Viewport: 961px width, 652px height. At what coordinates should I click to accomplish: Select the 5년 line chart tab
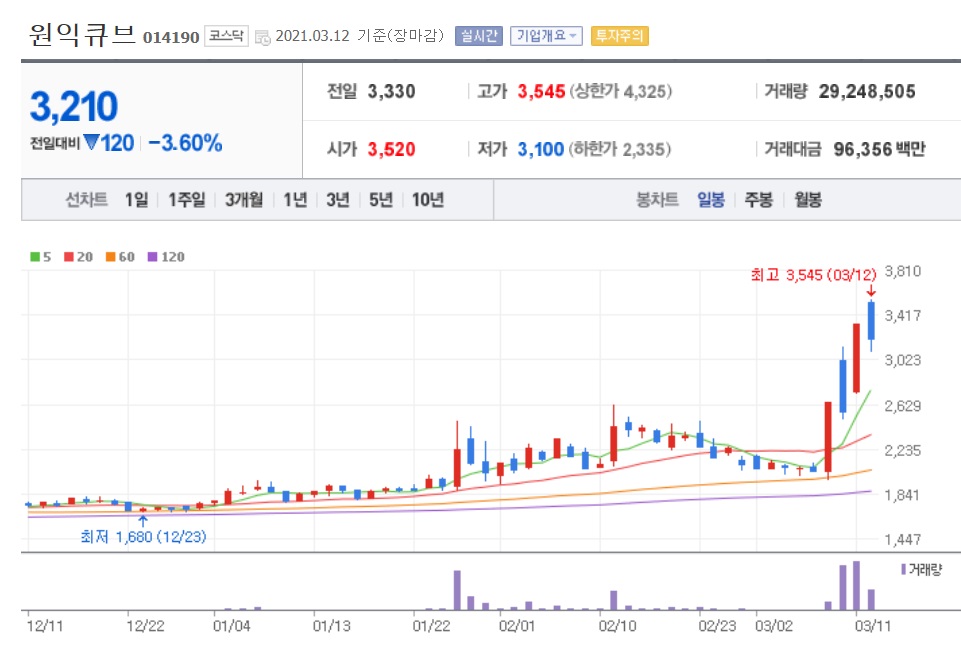pos(381,200)
